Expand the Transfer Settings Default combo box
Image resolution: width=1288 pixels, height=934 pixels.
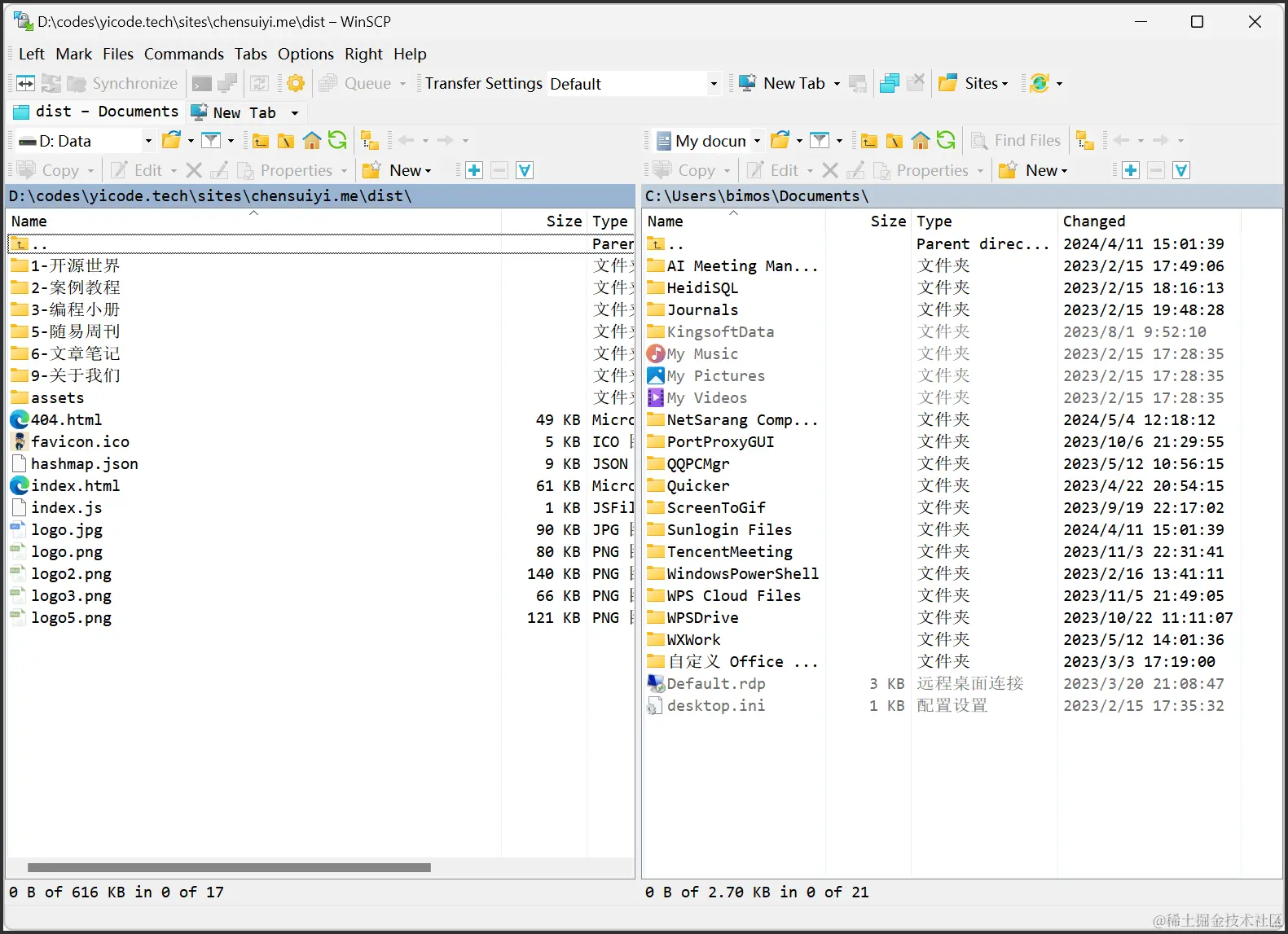tap(714, 83)
